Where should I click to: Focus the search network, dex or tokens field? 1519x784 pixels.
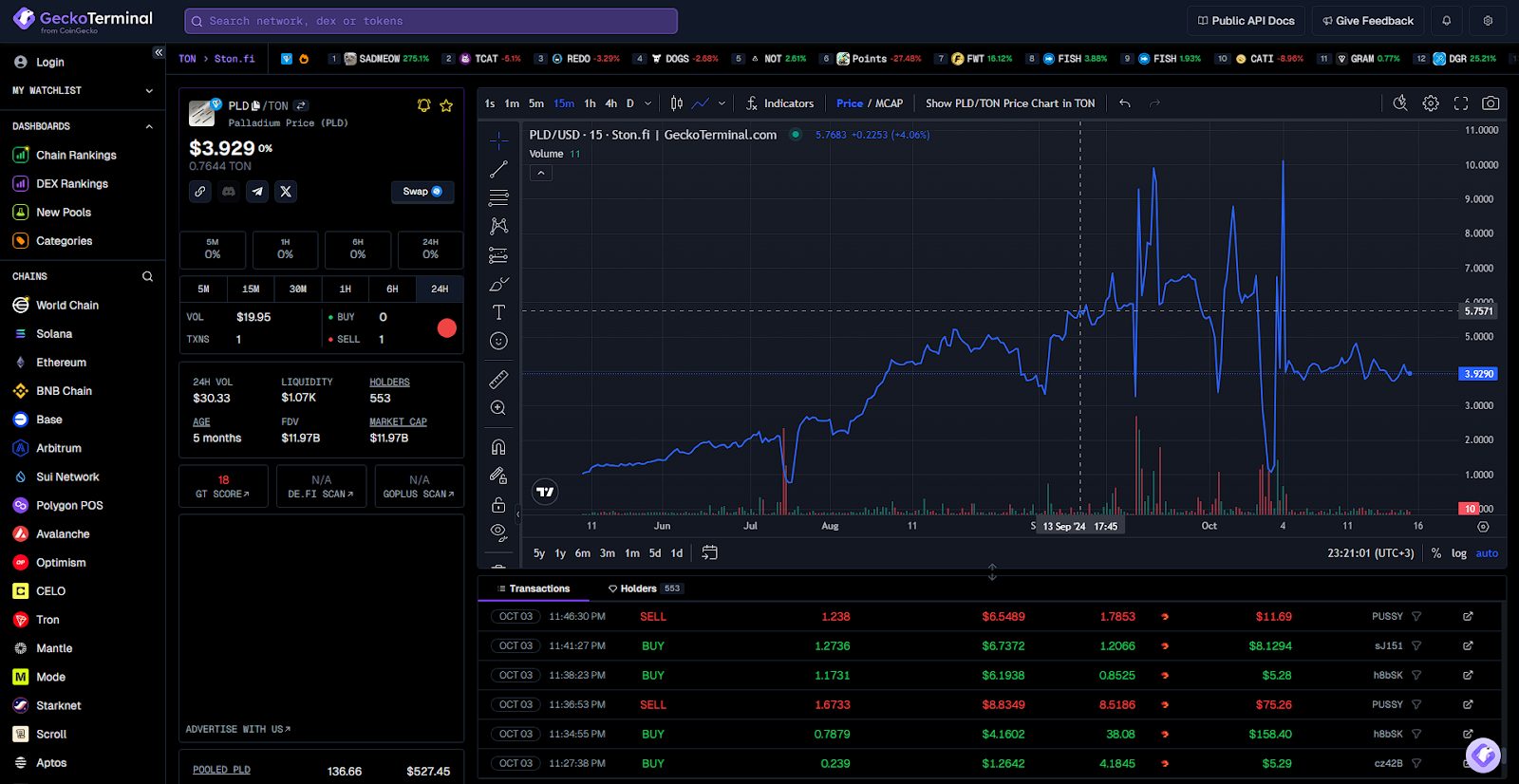431,21
